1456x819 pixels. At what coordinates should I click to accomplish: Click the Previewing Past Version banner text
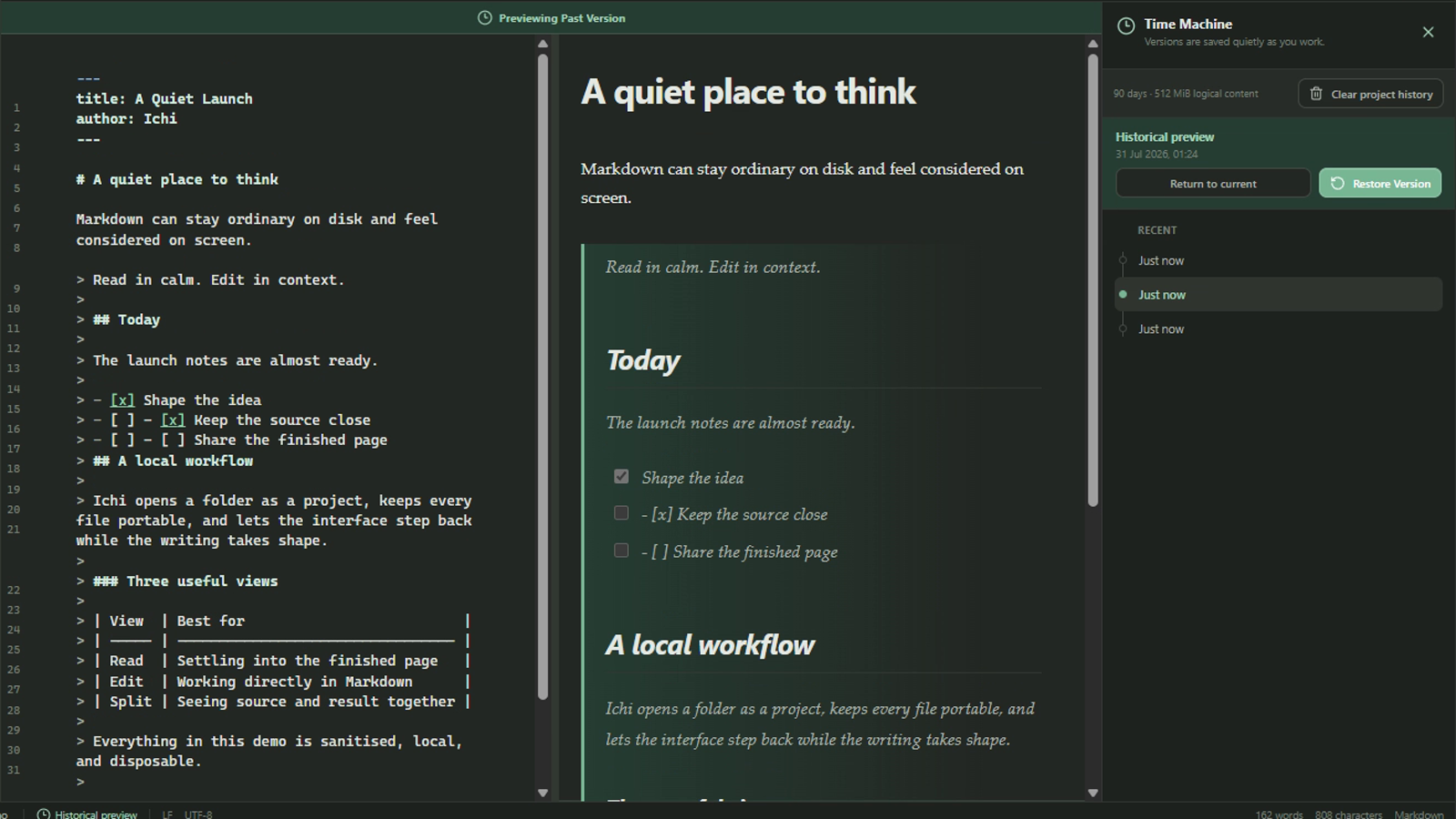(x=561, y=18)
